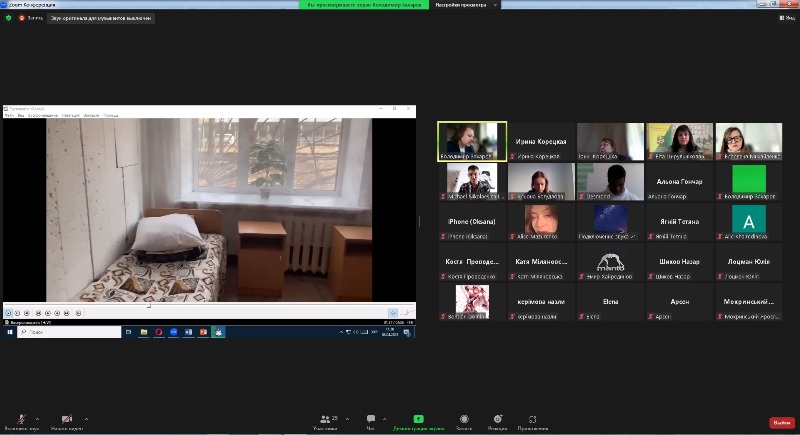The image size is (800, 435).
Task: Click the green encryption shield icon
Action: (8, 18)
